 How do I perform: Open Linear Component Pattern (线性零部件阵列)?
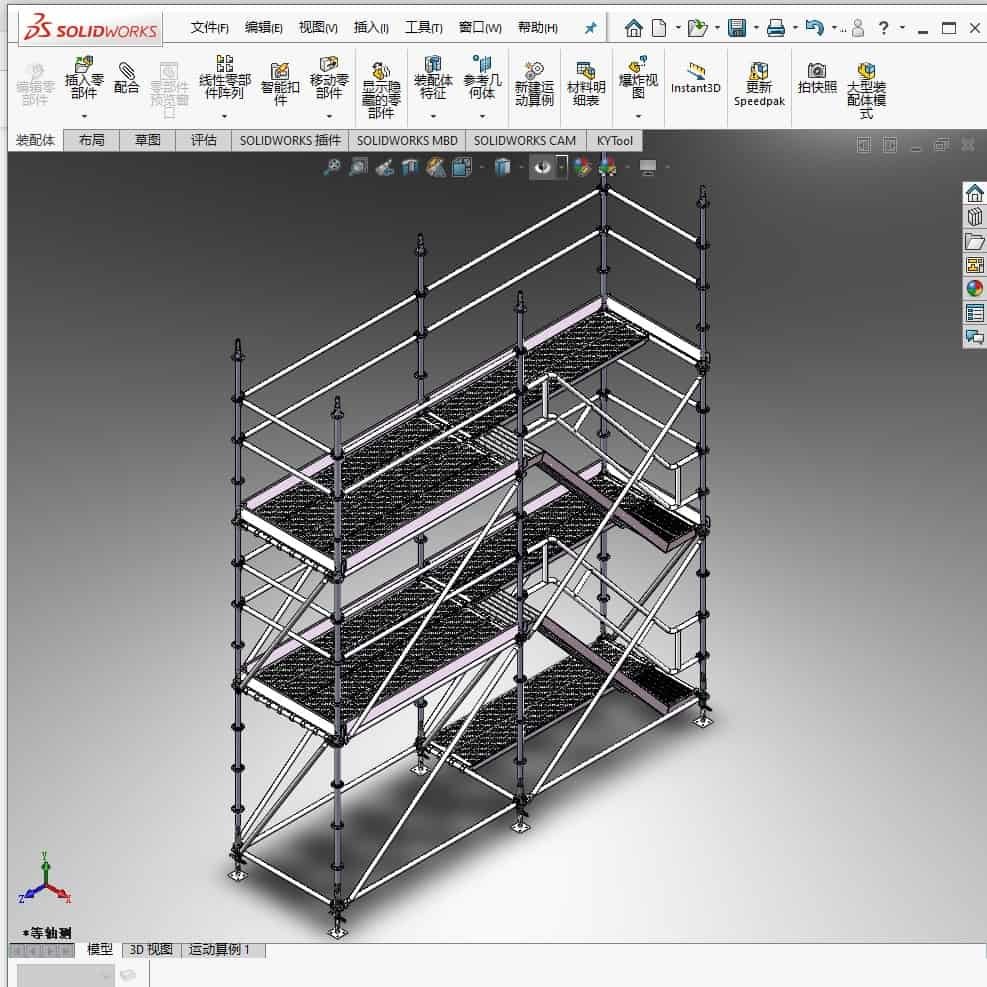(225, 78)
